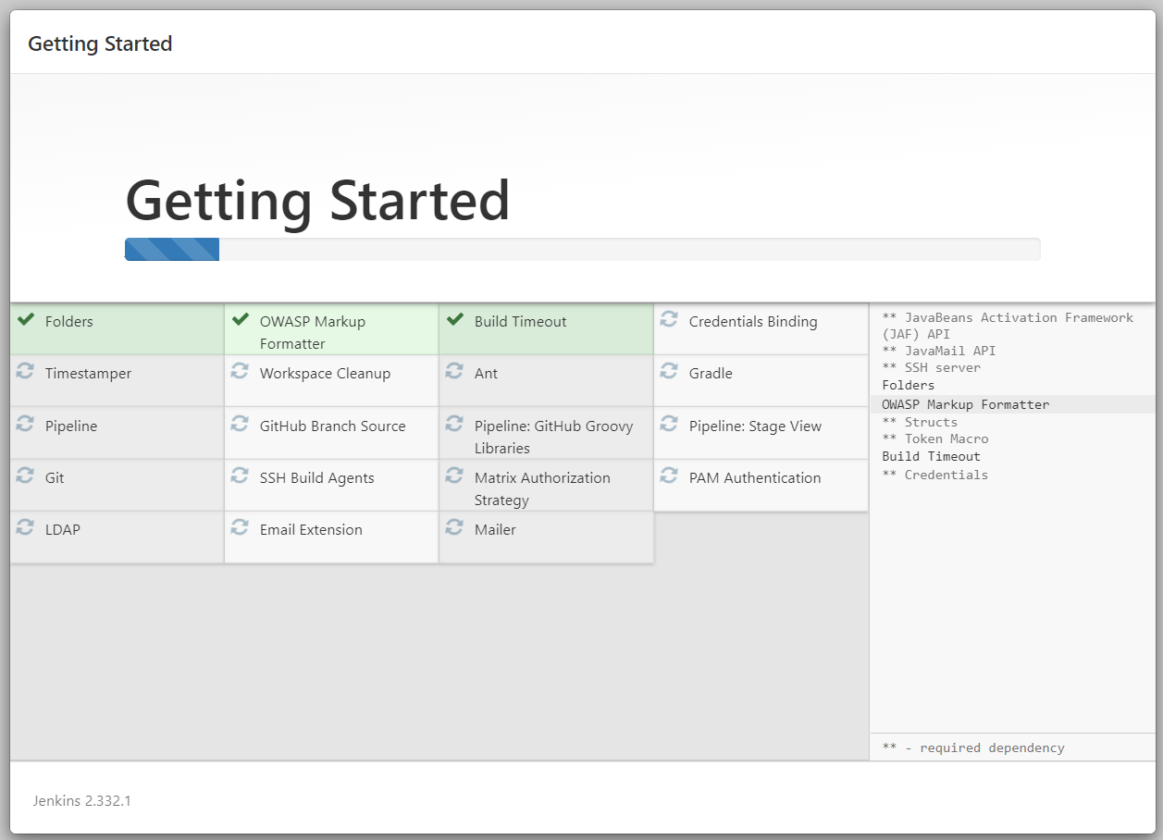Click the large Getting Started heading
The height and width of the screenshot is (840, 1163).
point(316,200)
